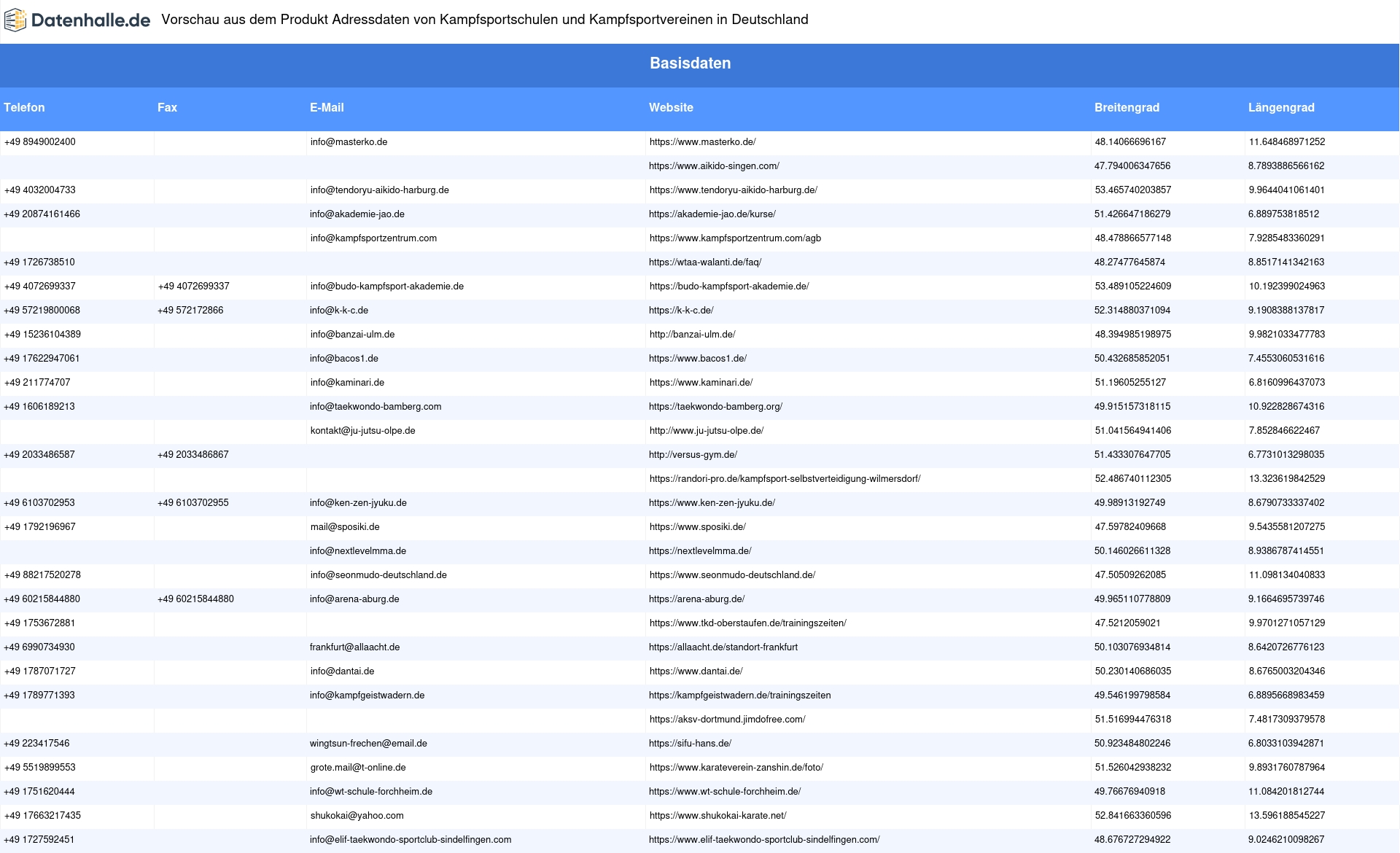This screenshot has width=1400, height=853.
Task: Click latitude value 48.14066696167
Action: point(1130,142)
